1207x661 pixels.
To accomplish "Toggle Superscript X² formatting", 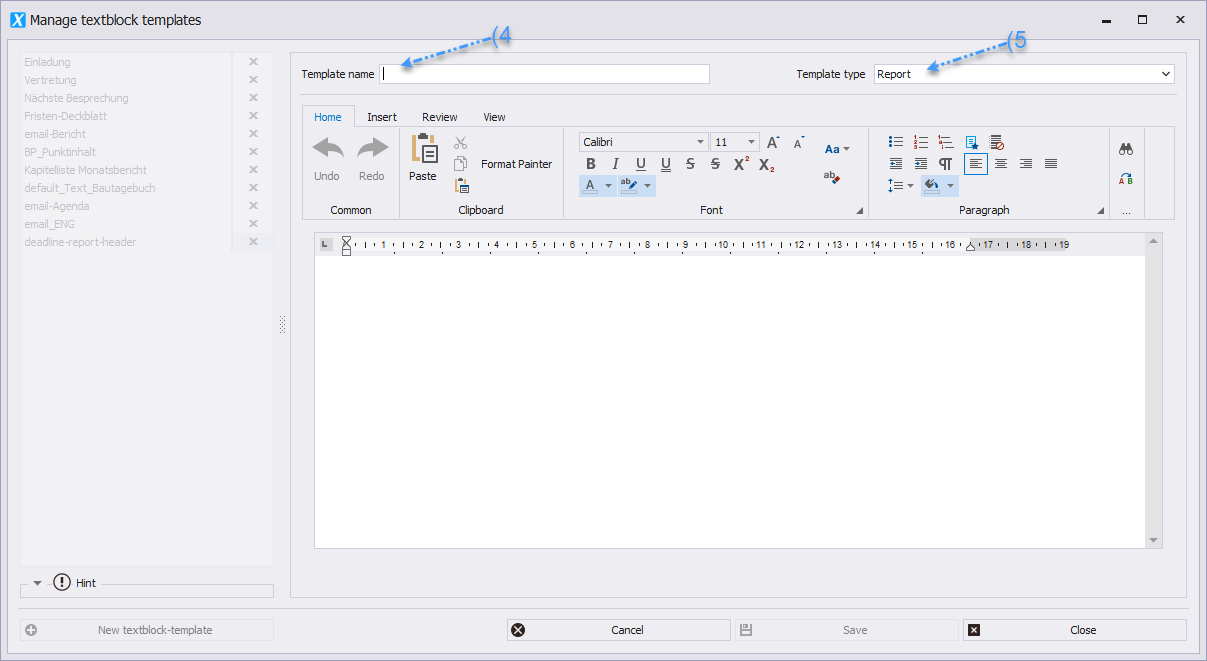I will pyautogui.click(x=741, y=164).
